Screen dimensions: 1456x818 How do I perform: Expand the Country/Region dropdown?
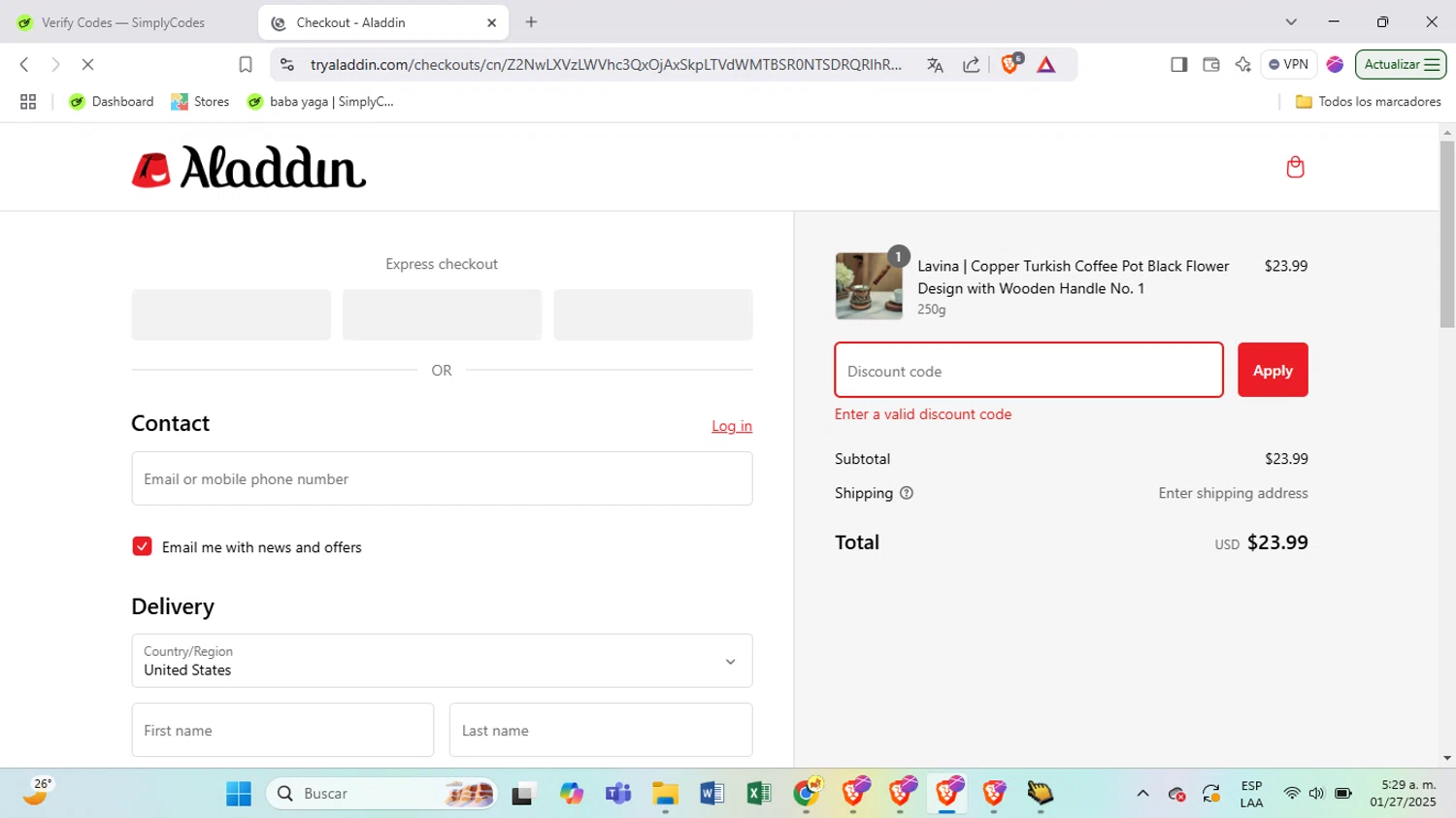coord(442,661)
